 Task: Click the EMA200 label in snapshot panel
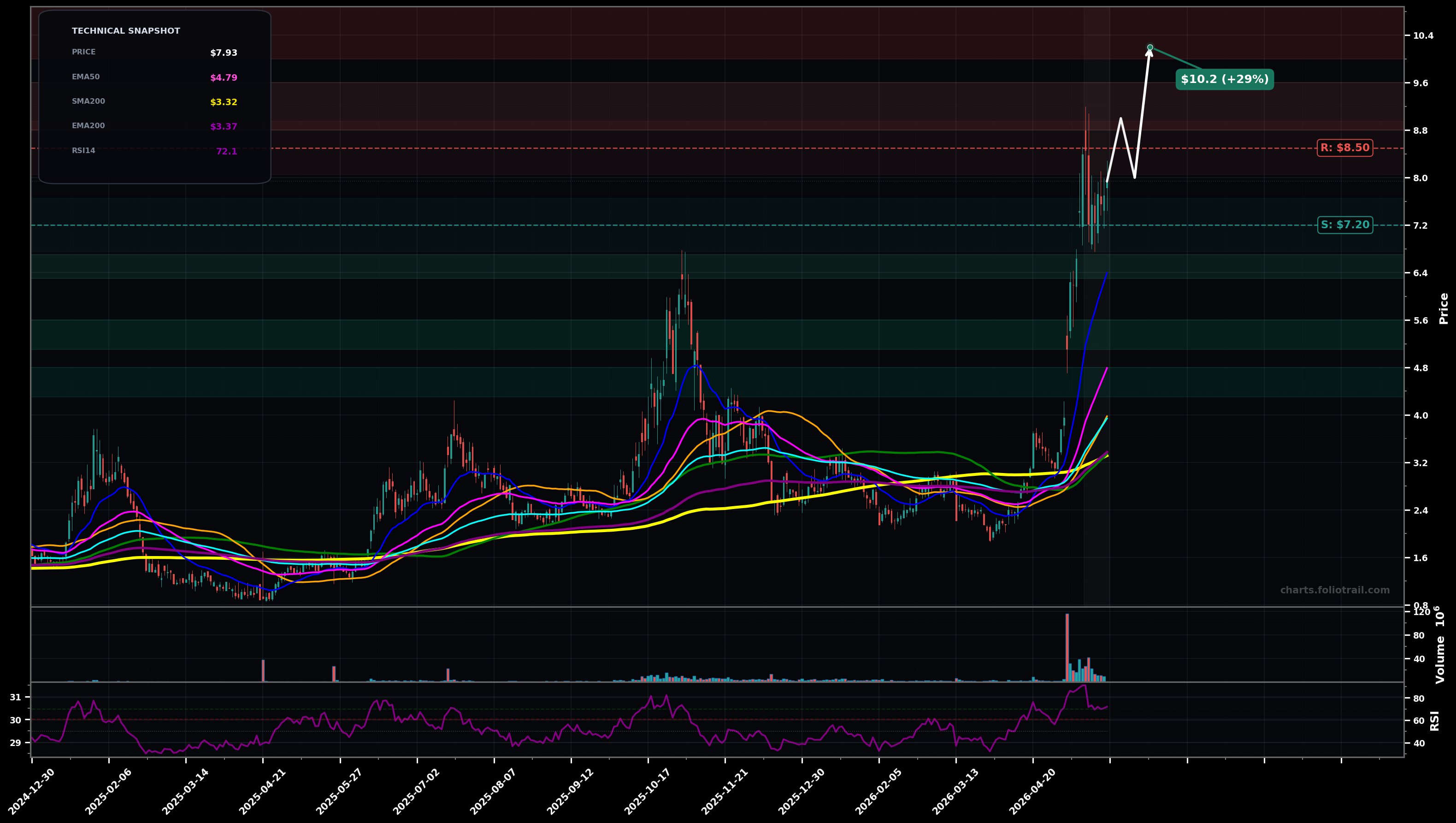(x=88, y=126)
